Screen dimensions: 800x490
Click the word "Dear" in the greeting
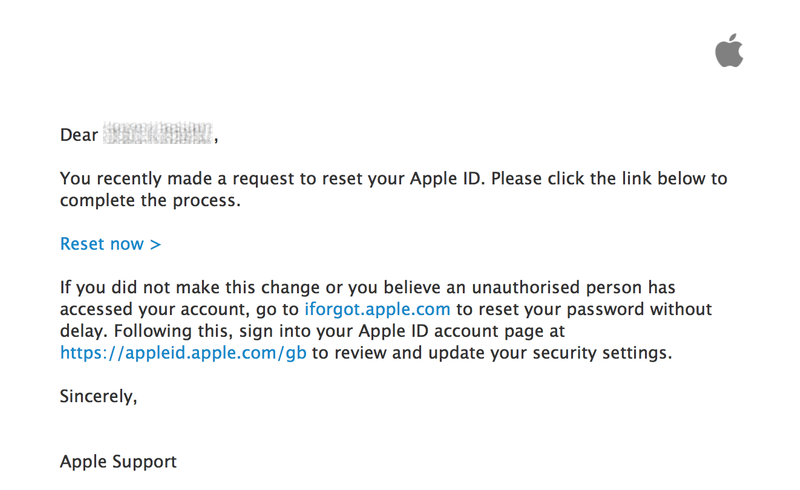79,135
